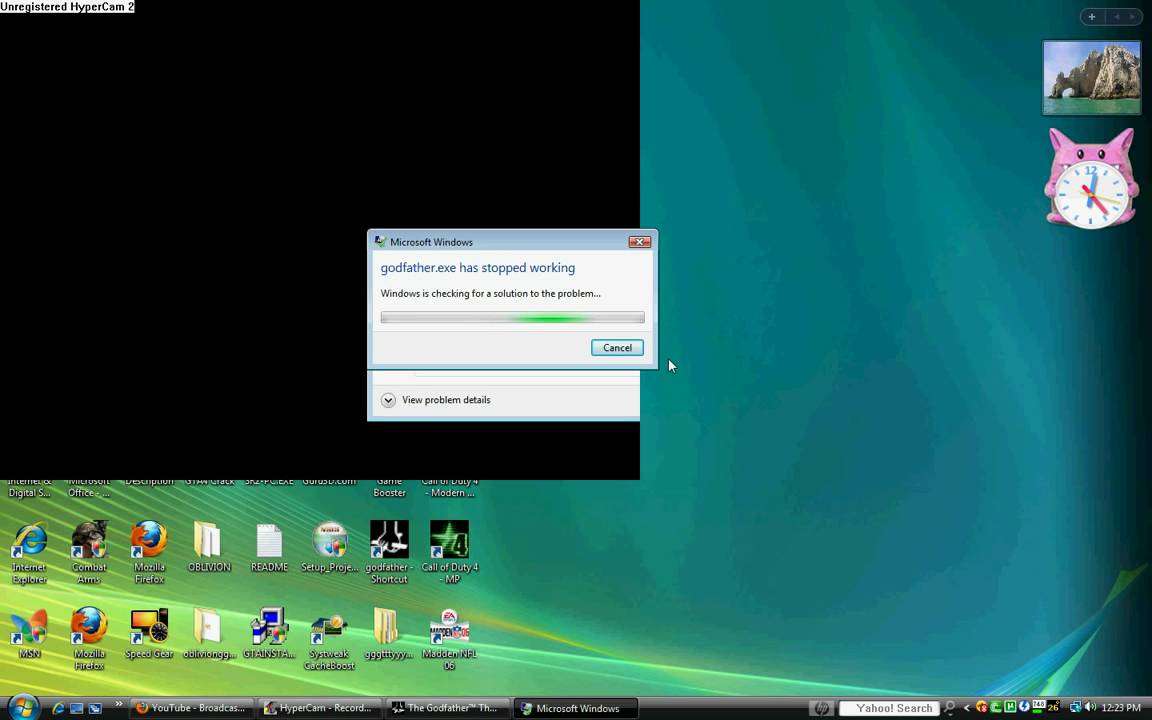Open the OBLIVION folder on the desktop
The image size is (1152, 720).
click(209, 547)
